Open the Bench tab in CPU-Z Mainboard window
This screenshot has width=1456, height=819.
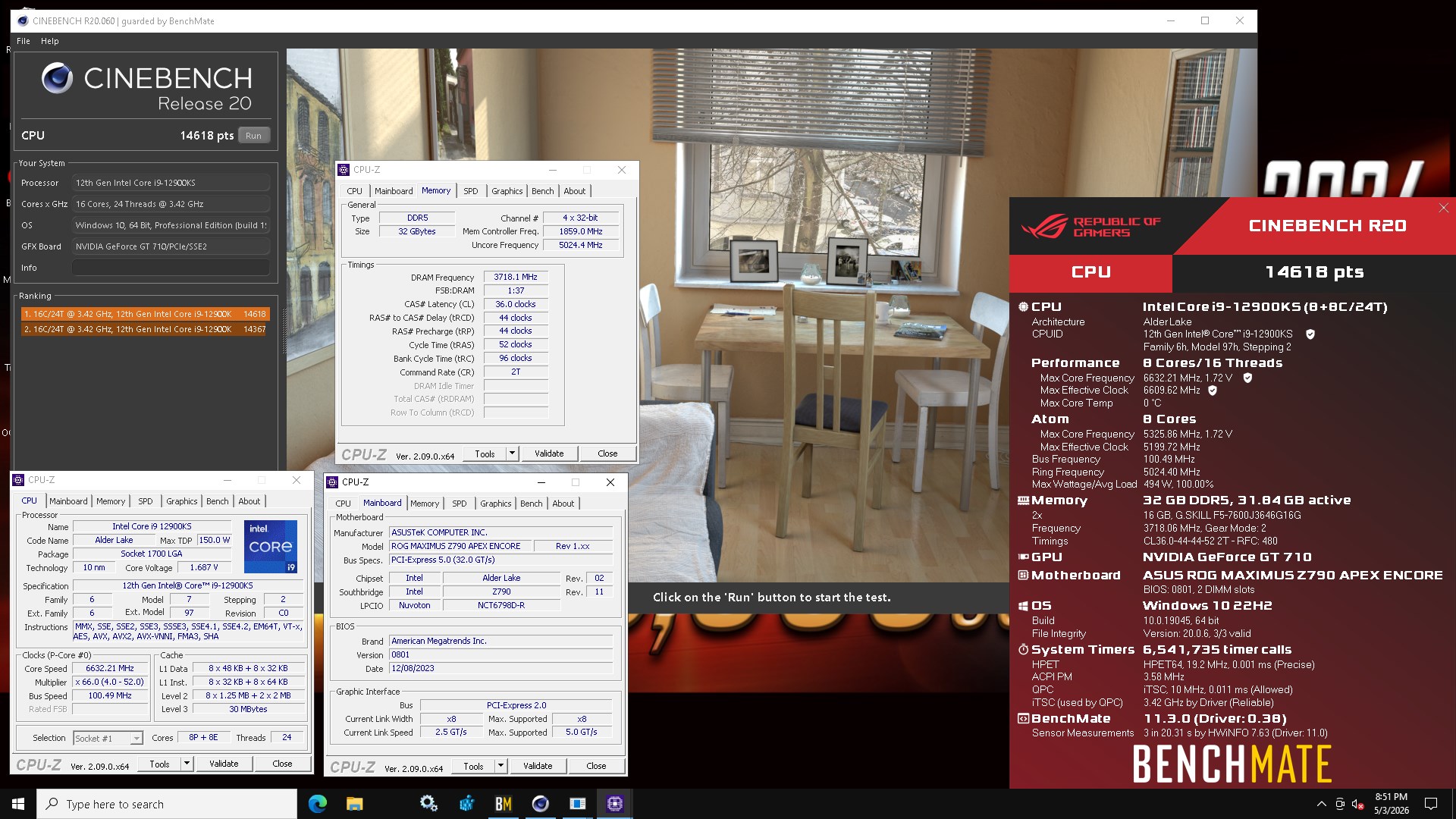pyautogui.click(x=531, y=504)
